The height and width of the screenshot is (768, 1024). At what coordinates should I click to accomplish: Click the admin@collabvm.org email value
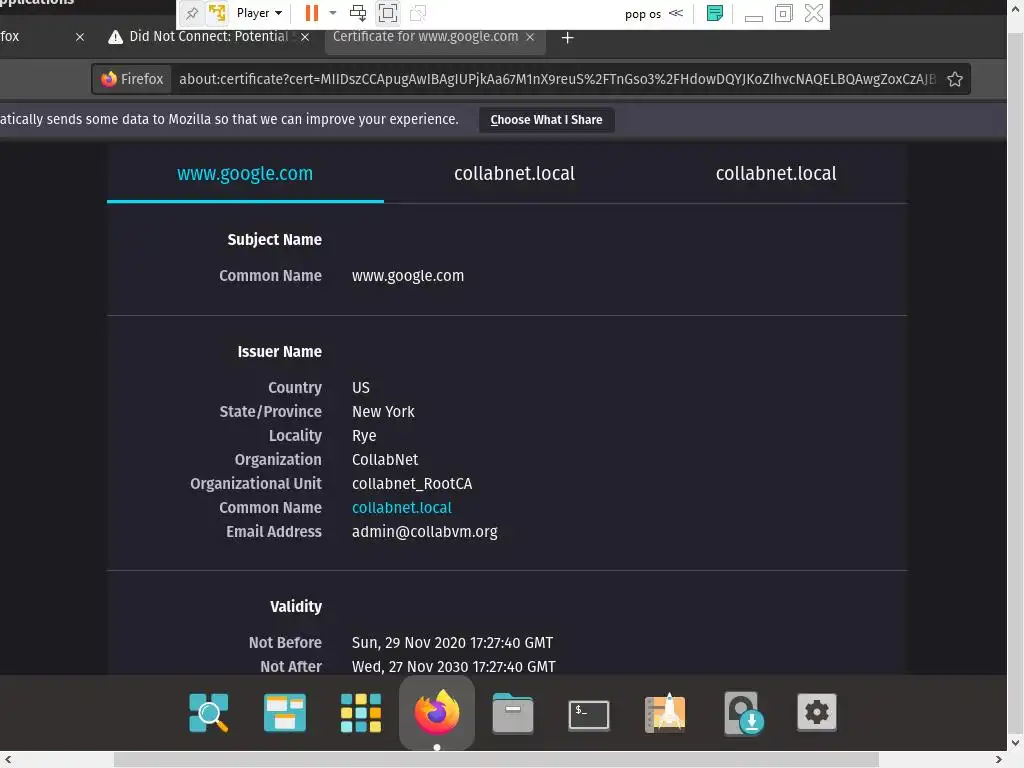pos(424,532)
